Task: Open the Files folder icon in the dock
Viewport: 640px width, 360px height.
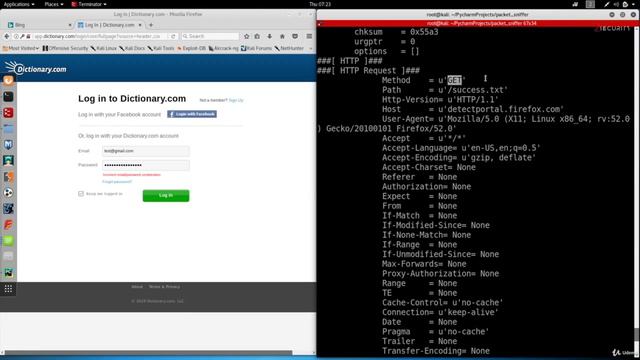Action: 8,129
